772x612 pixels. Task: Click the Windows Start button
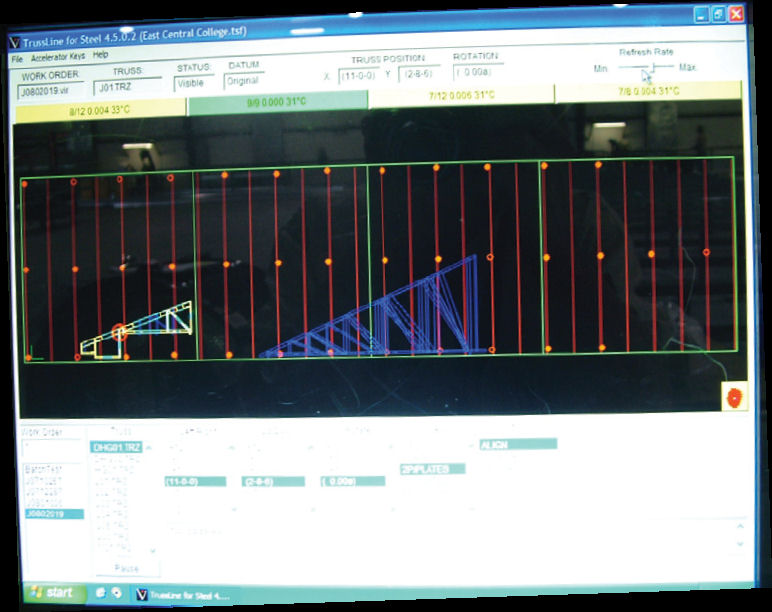click(50, 592)
